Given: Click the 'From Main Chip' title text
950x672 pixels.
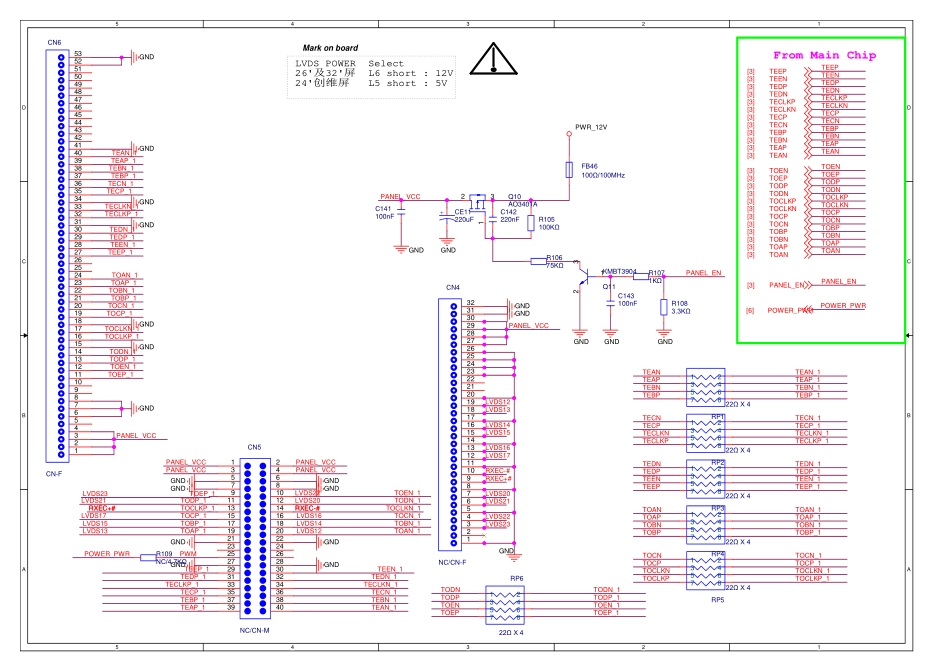Looking at the screenshot, I should tap(820, 55).
